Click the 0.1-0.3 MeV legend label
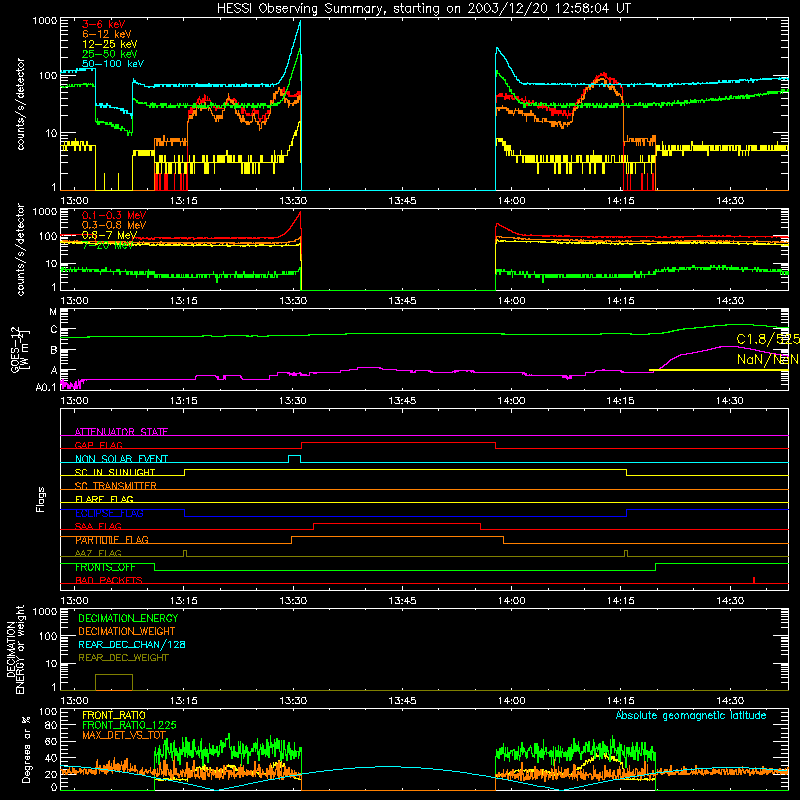Screen dimensions: 800x800 (114, 215)
